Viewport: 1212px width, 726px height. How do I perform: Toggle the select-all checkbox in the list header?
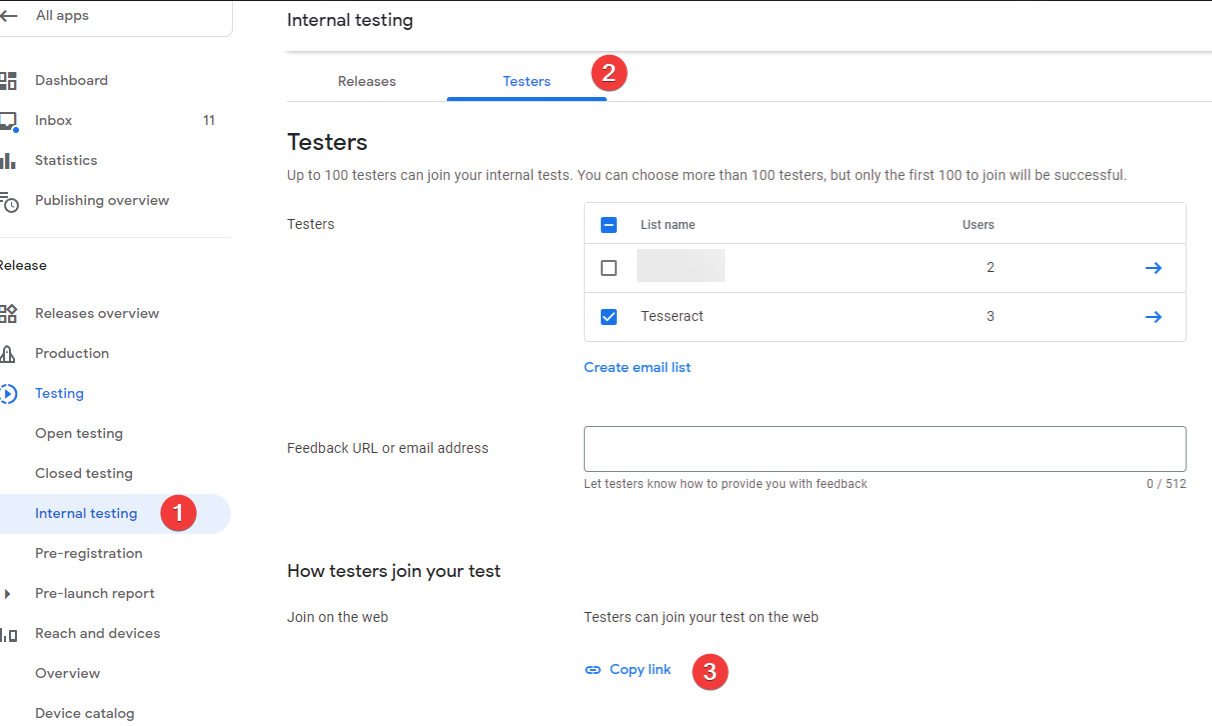point(608,224)
